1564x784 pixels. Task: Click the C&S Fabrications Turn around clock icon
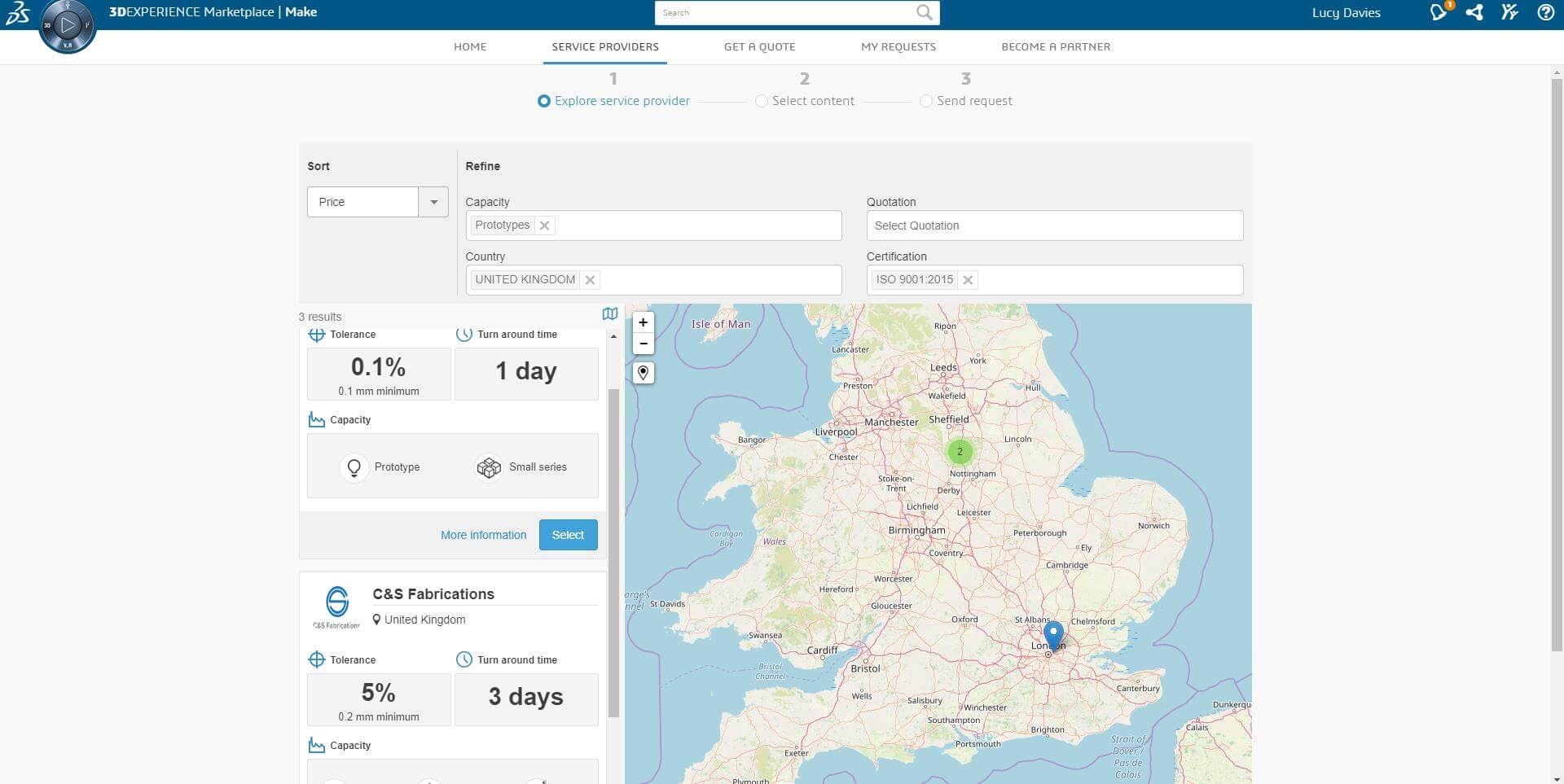point(464,659)
